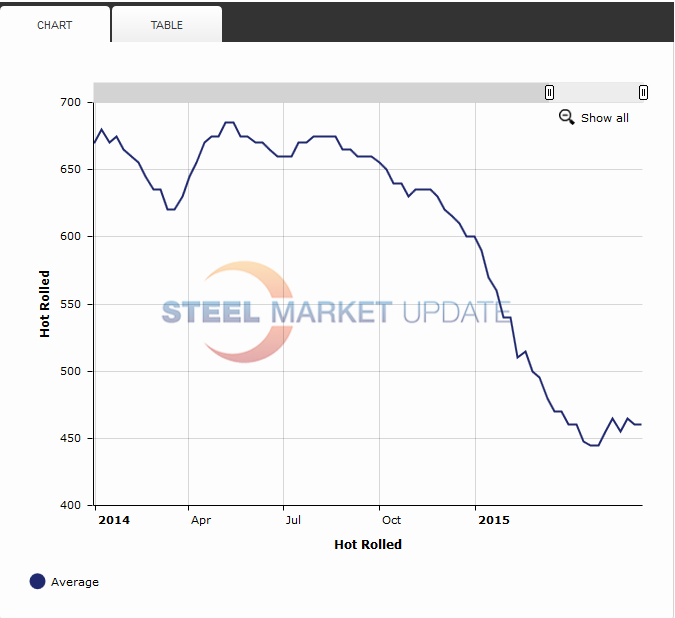Click the Steel Market Update watermark logo

pos(336,312)
